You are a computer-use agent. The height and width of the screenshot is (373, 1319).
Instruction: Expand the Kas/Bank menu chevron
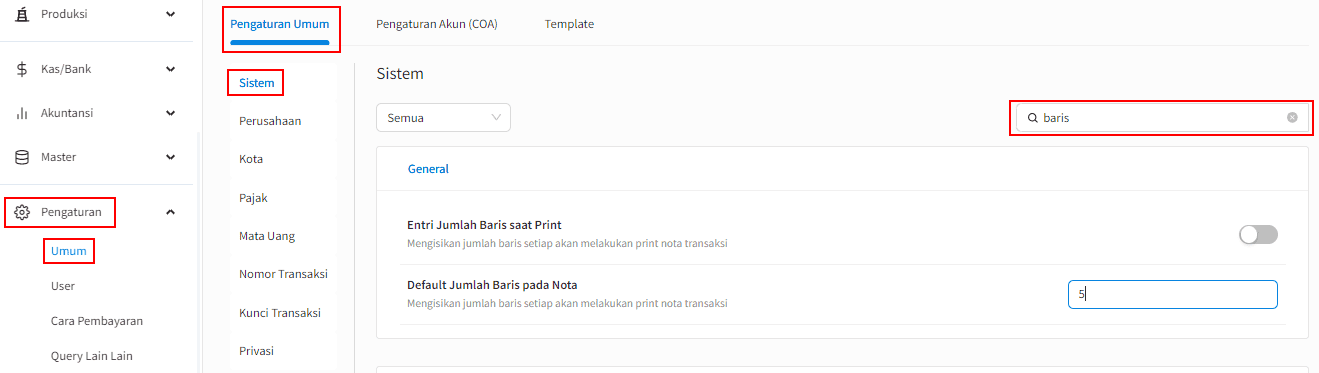[x=171, y=69]
